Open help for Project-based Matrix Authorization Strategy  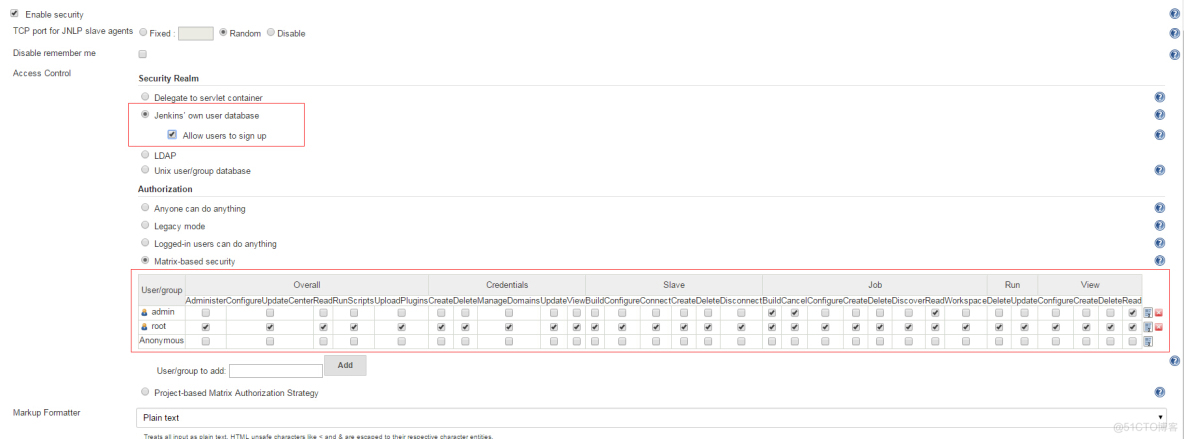click(x=1160, y=393)
